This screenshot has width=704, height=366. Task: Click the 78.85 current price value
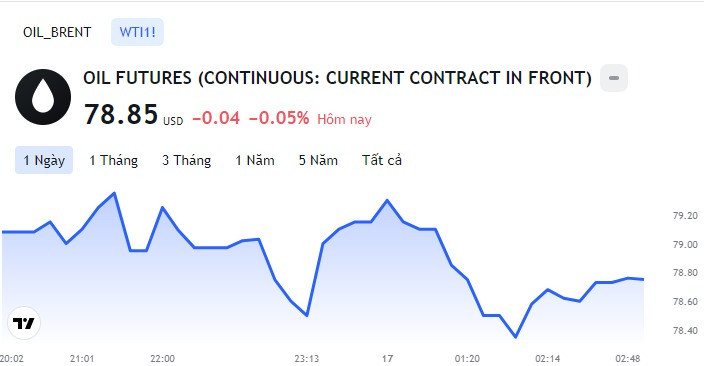click(x=121, y=114)
